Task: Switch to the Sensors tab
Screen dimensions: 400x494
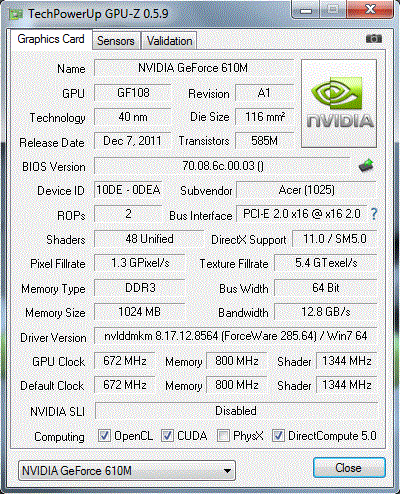Action: [116, 41]
